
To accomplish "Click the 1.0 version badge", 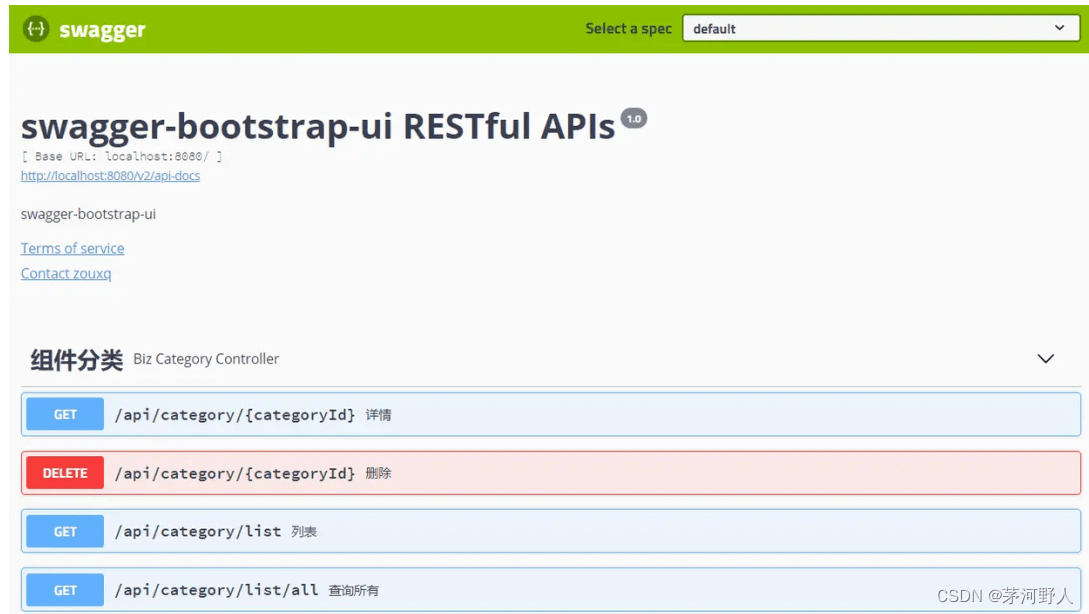I will 634,117.
